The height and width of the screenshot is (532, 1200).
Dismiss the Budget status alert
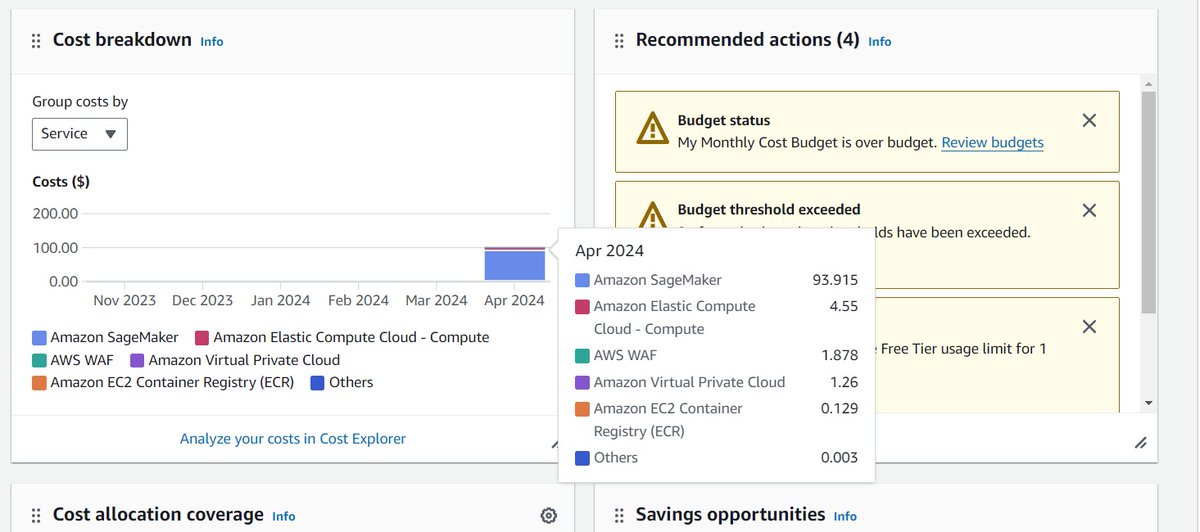tap(1089, 120)
